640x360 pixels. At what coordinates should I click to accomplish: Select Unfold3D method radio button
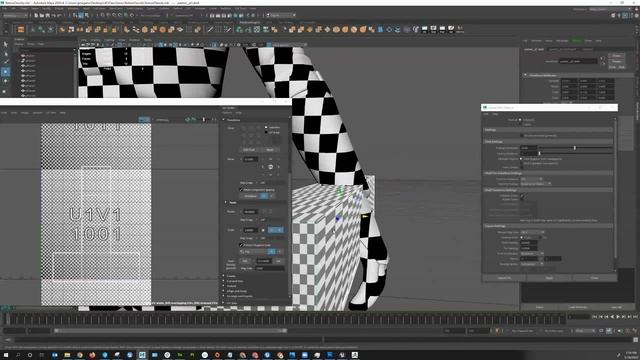(520, 120)
